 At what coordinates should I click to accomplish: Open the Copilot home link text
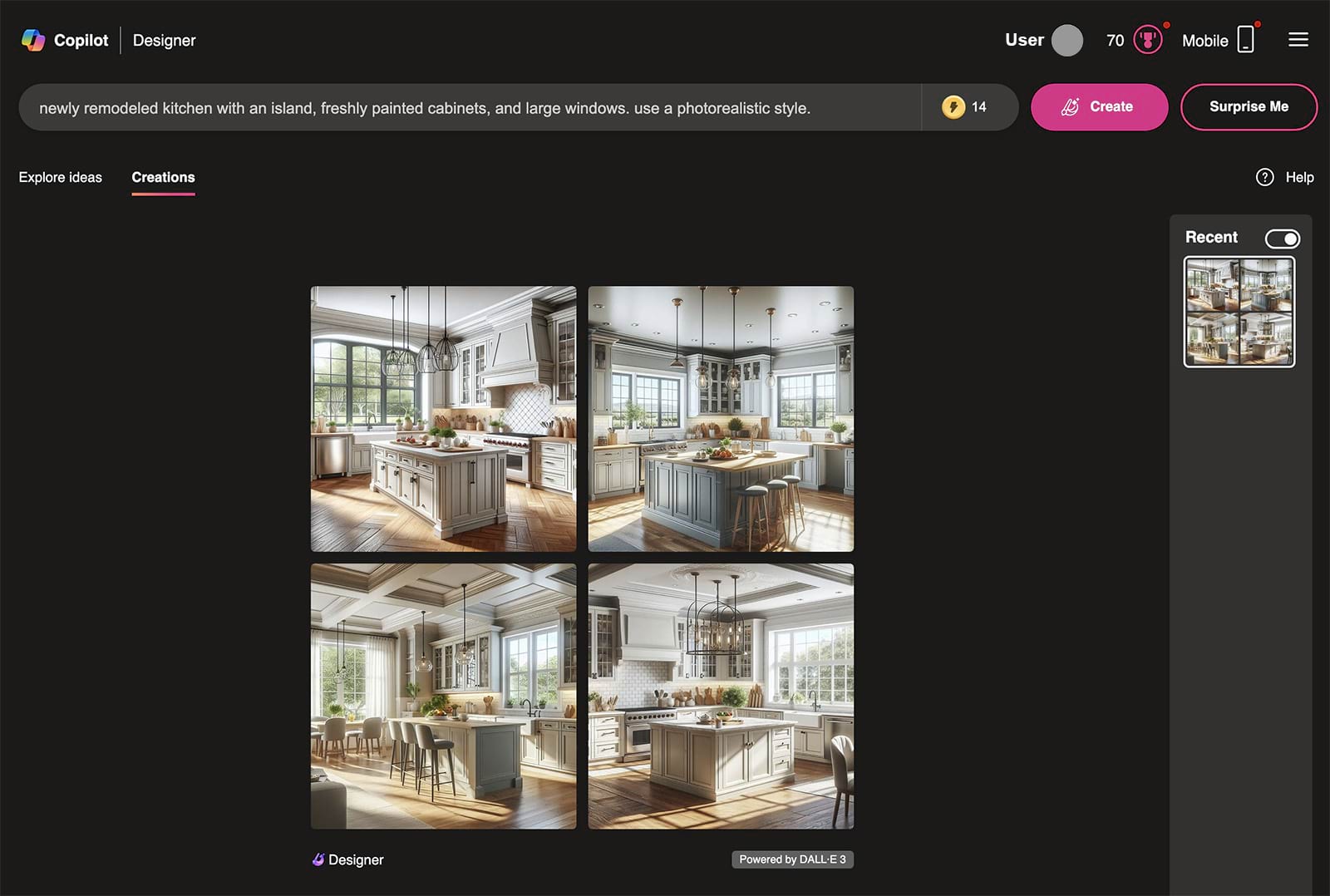pos(81,40)
